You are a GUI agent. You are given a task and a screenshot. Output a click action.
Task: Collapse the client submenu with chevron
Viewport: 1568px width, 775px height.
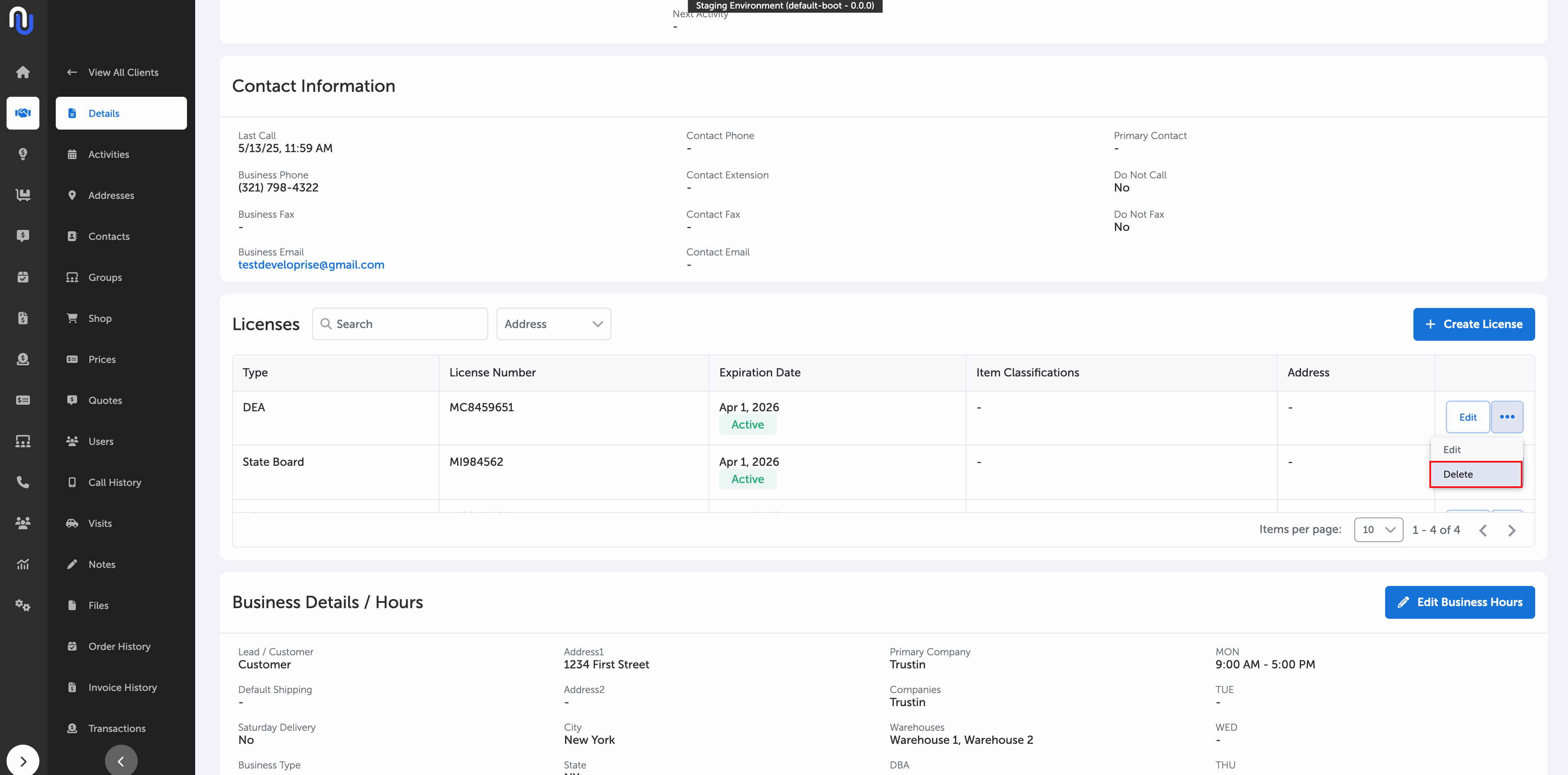point(121,761)
